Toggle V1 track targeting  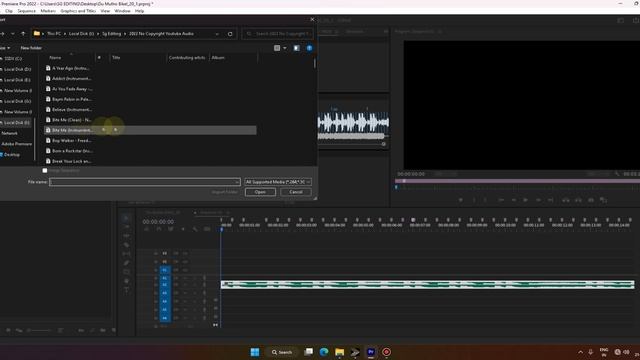click(x=165, y=270)
